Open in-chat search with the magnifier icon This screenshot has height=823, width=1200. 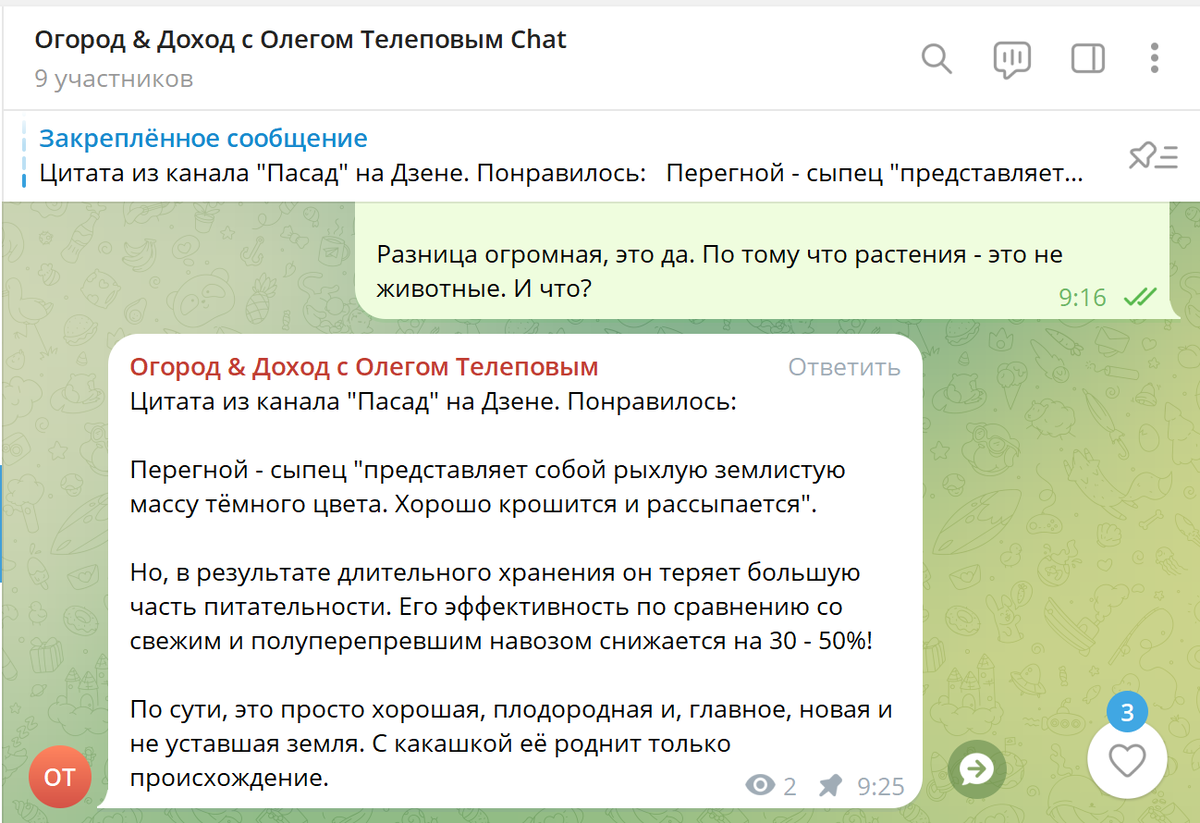tap(936, 59)
